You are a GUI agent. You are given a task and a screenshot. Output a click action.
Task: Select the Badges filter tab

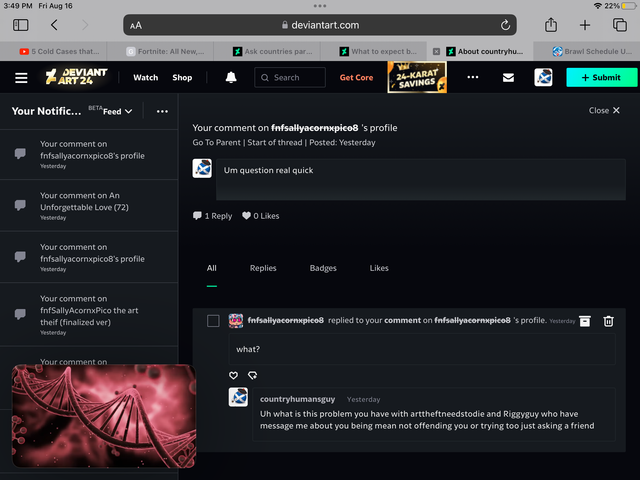click(x=323, y=268)
